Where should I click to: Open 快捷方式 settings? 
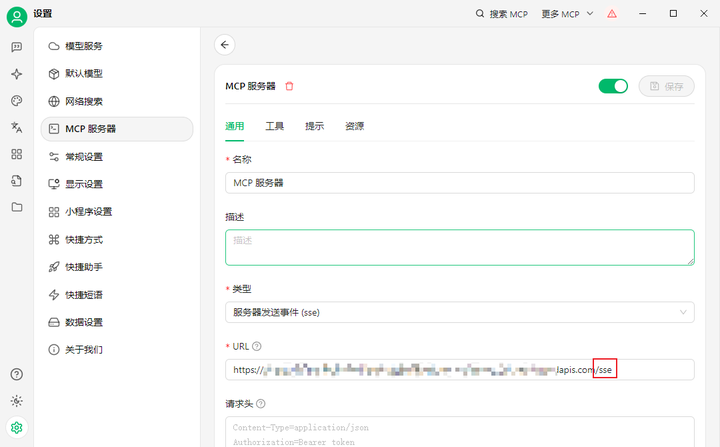tap(117, 239)
